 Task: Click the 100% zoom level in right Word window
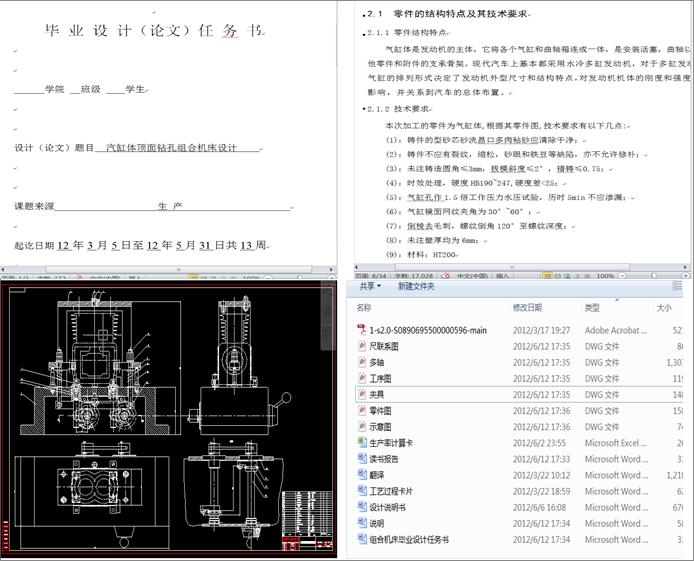click(605, 276)
